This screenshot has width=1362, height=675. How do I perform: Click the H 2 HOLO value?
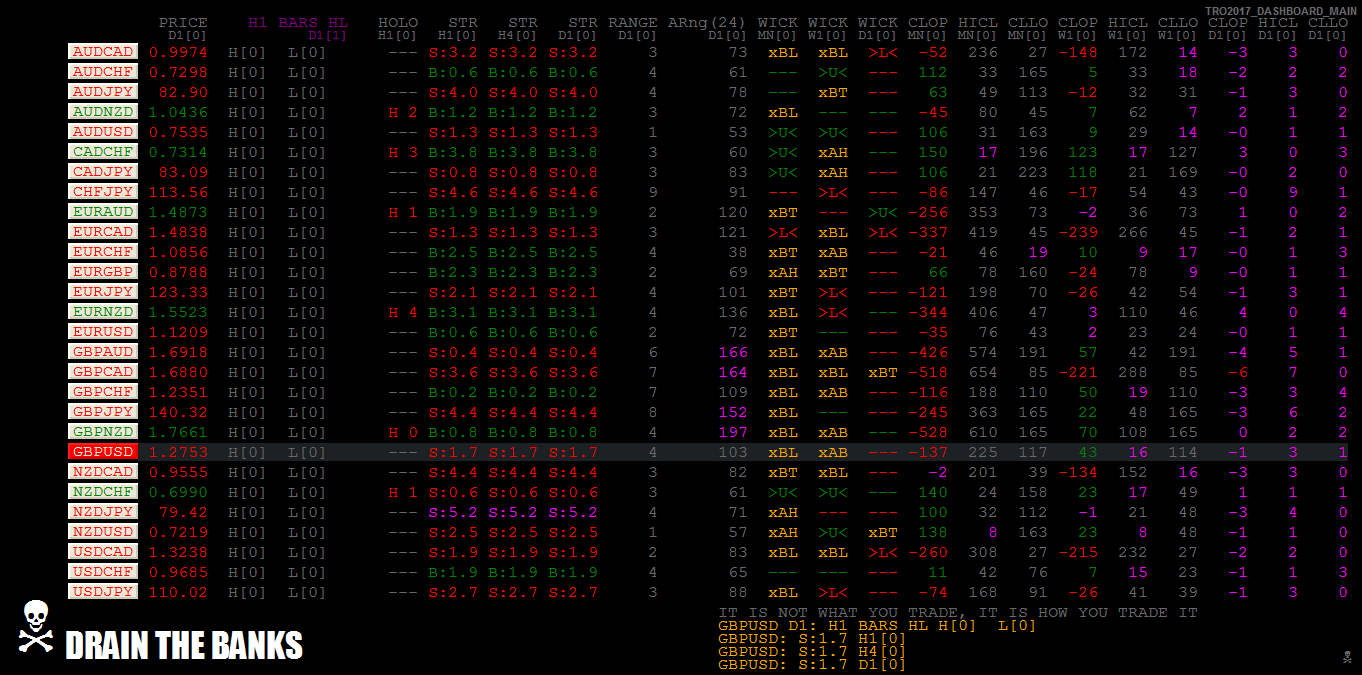[x=403, y=112]
